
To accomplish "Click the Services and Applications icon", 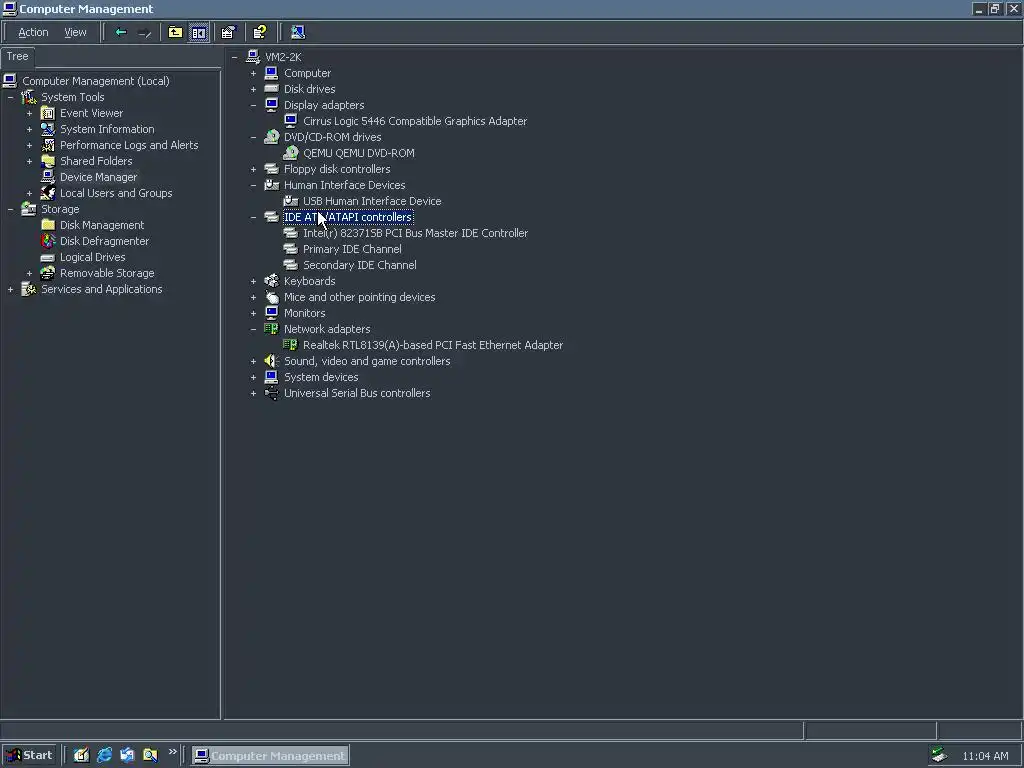I will pyautogui.click(x=29, y=289).
